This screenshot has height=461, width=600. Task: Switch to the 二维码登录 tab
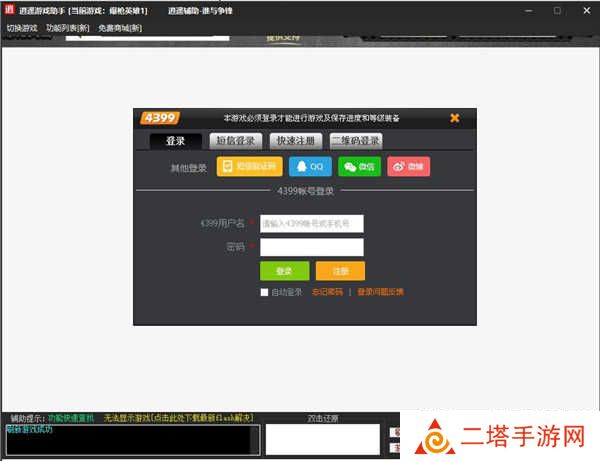(356, 141)
